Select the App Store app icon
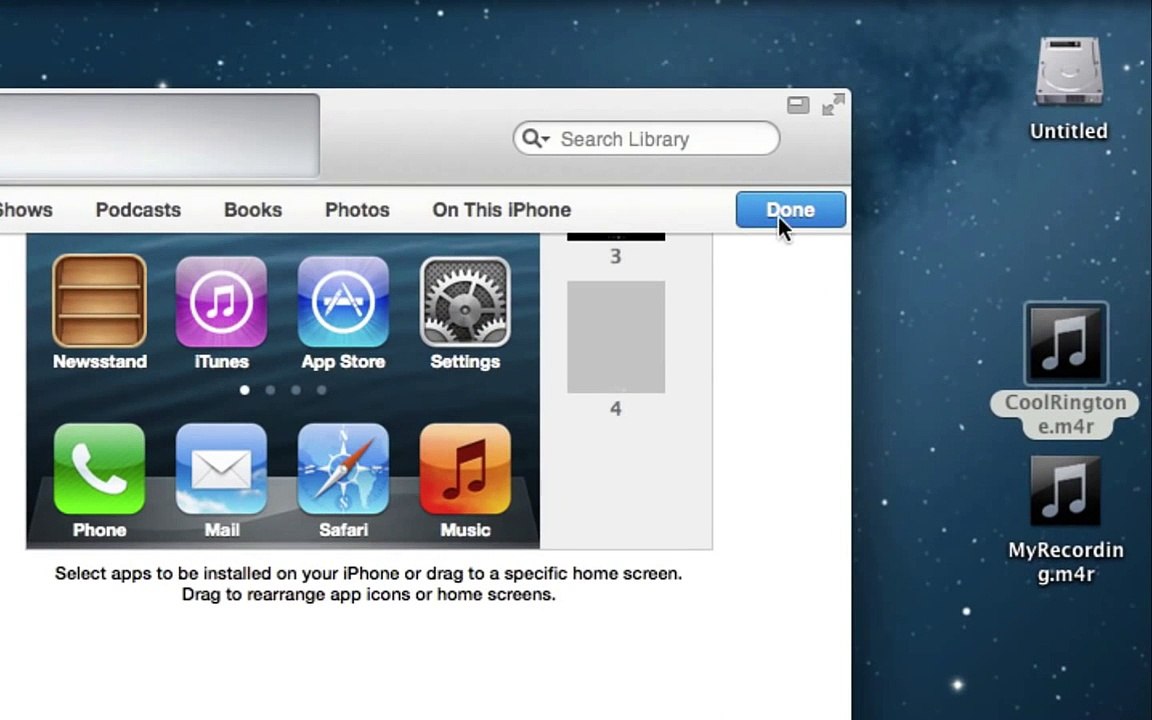 343,300
